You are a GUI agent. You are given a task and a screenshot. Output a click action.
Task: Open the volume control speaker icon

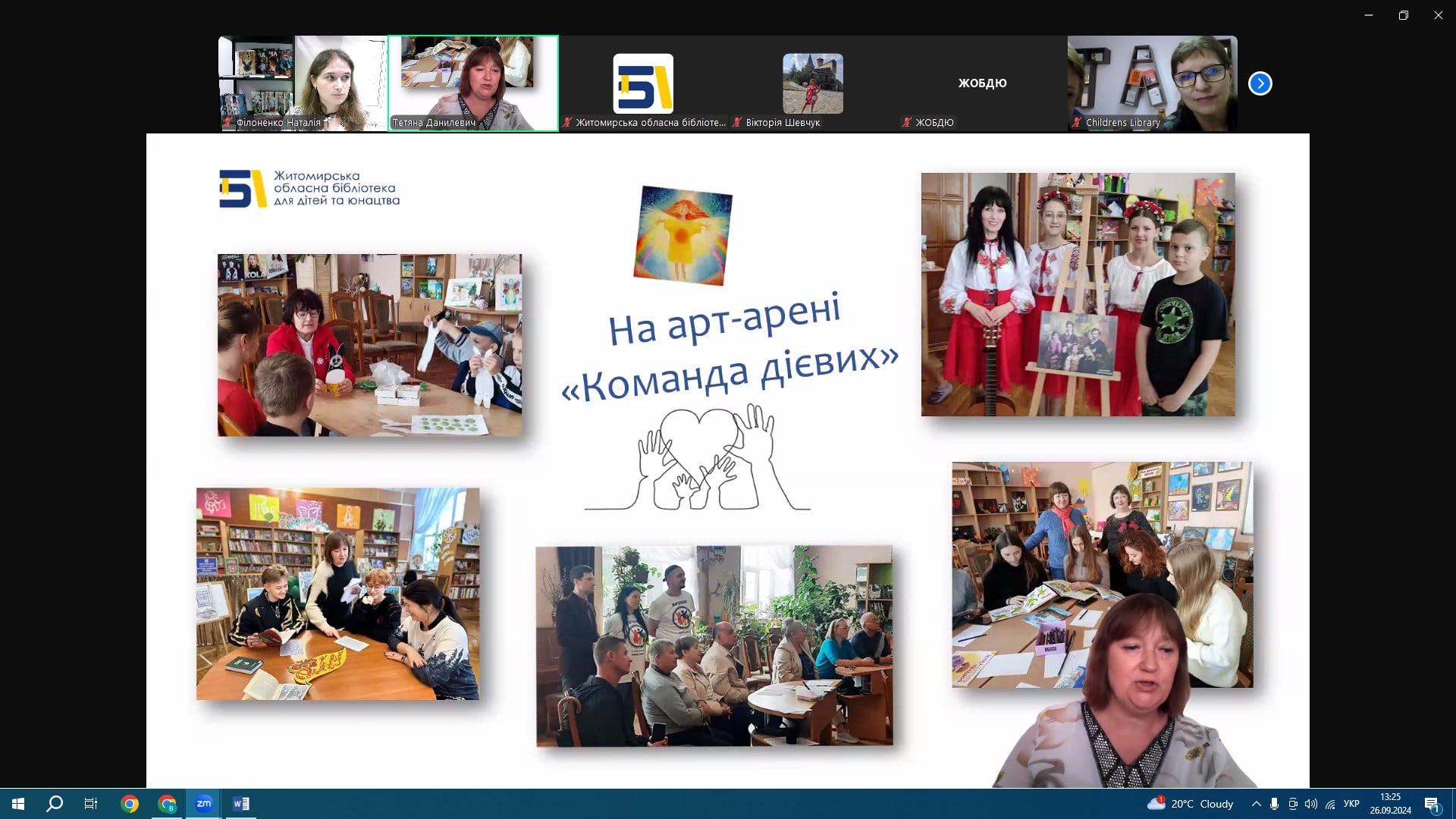(1311, 804)
